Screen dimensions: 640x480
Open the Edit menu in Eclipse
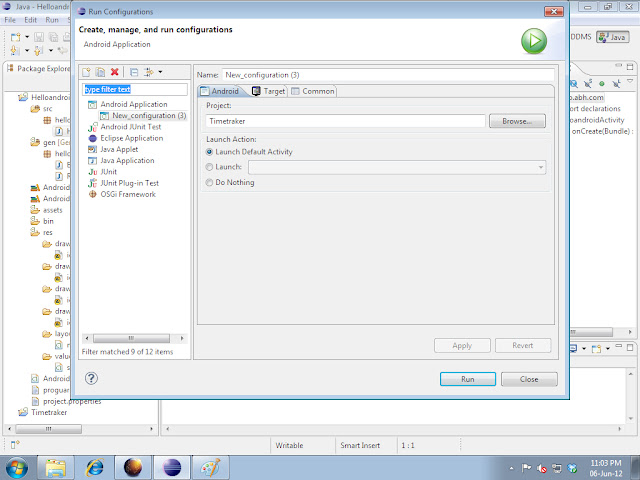(30, 20)
